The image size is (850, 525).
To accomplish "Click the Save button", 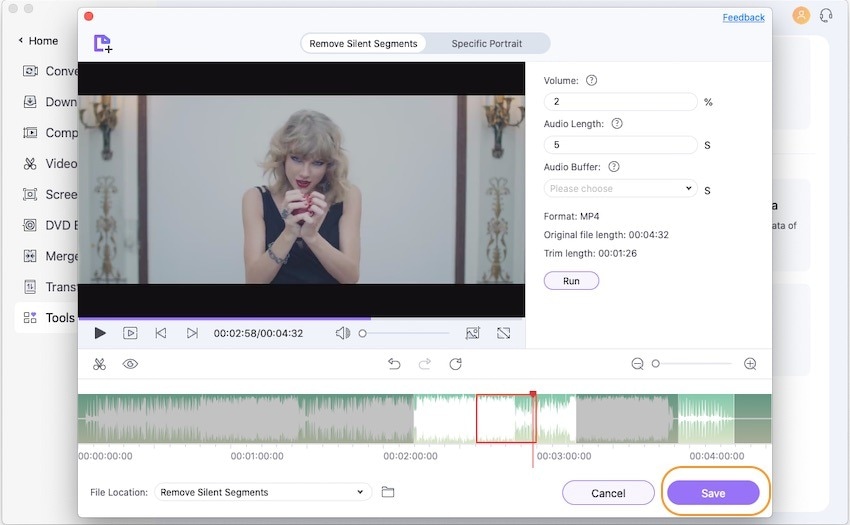I will 713,493.
